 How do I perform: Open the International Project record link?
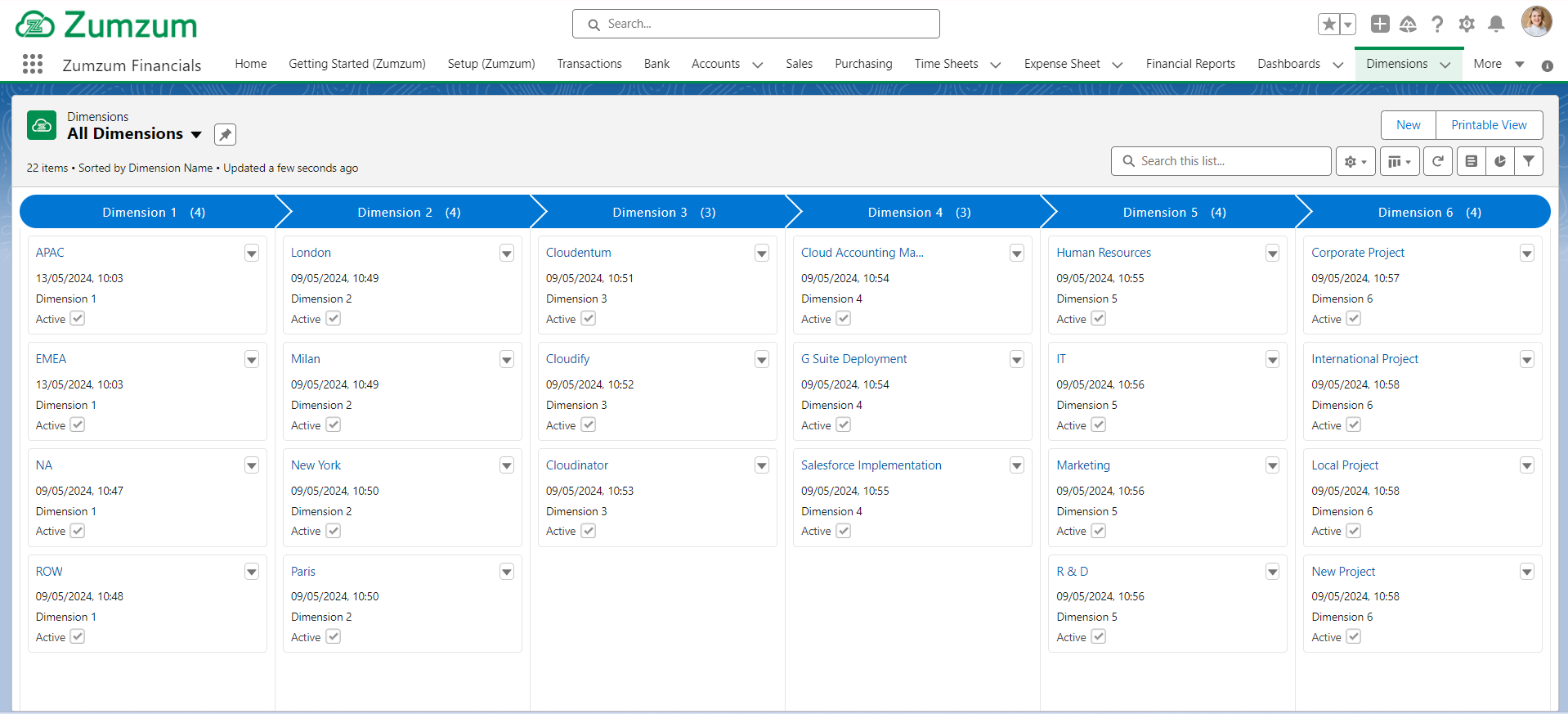(1364, 359)
